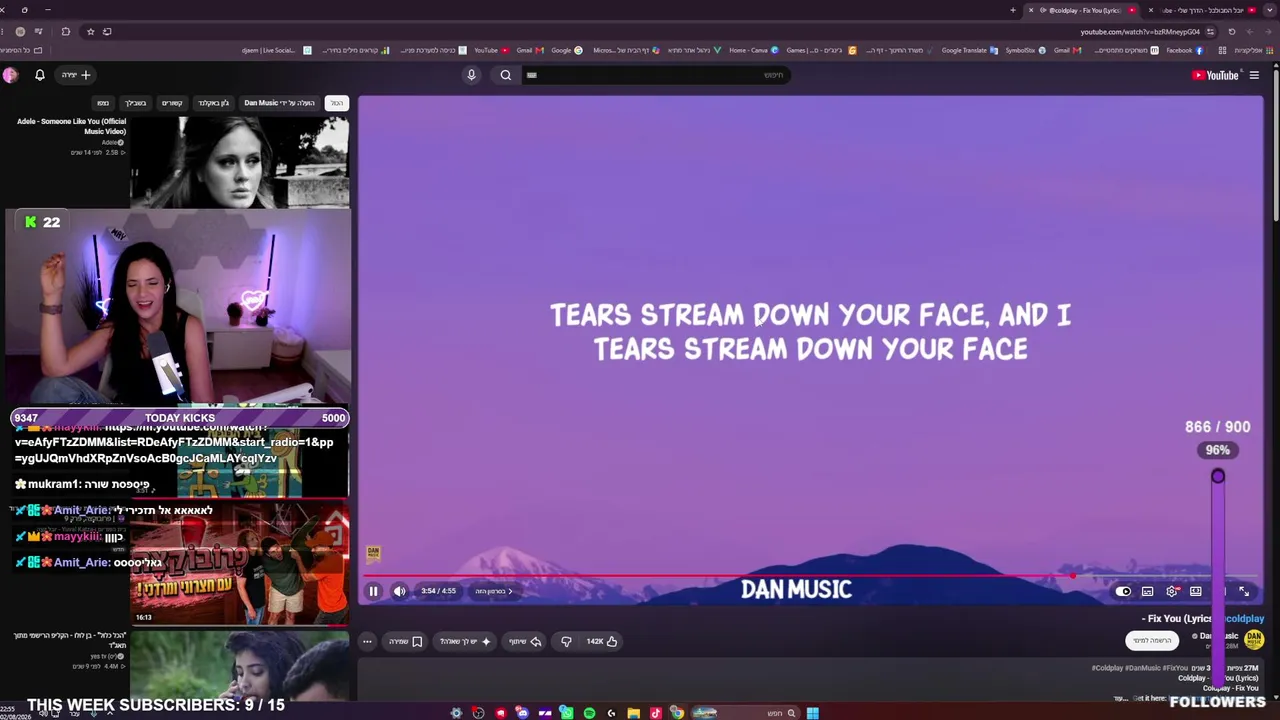This screenshot has height=720, width=1280.
Task: Open Settings gear on the taskbar
Action: (x=456, y=713)
